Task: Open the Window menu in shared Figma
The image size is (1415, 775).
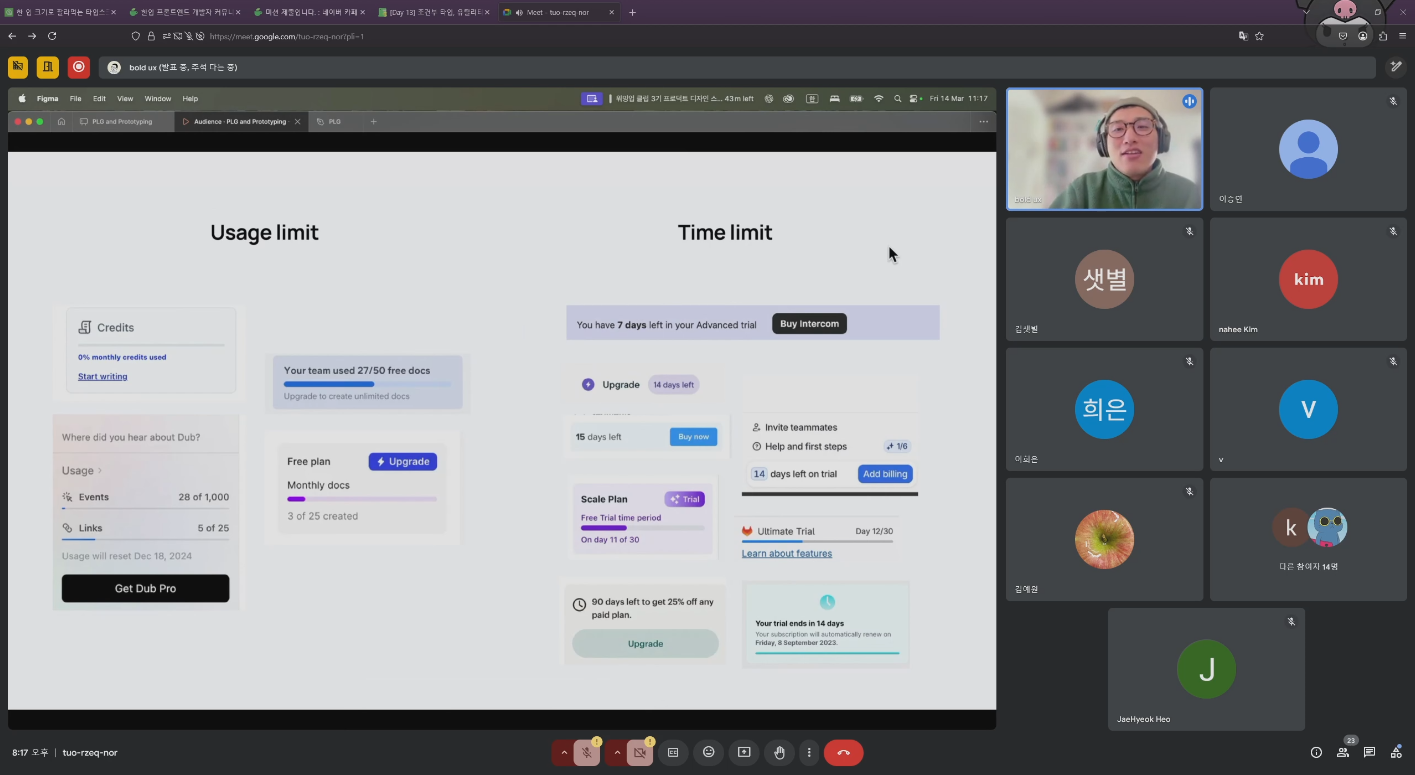Action: [x=158, y=99]
